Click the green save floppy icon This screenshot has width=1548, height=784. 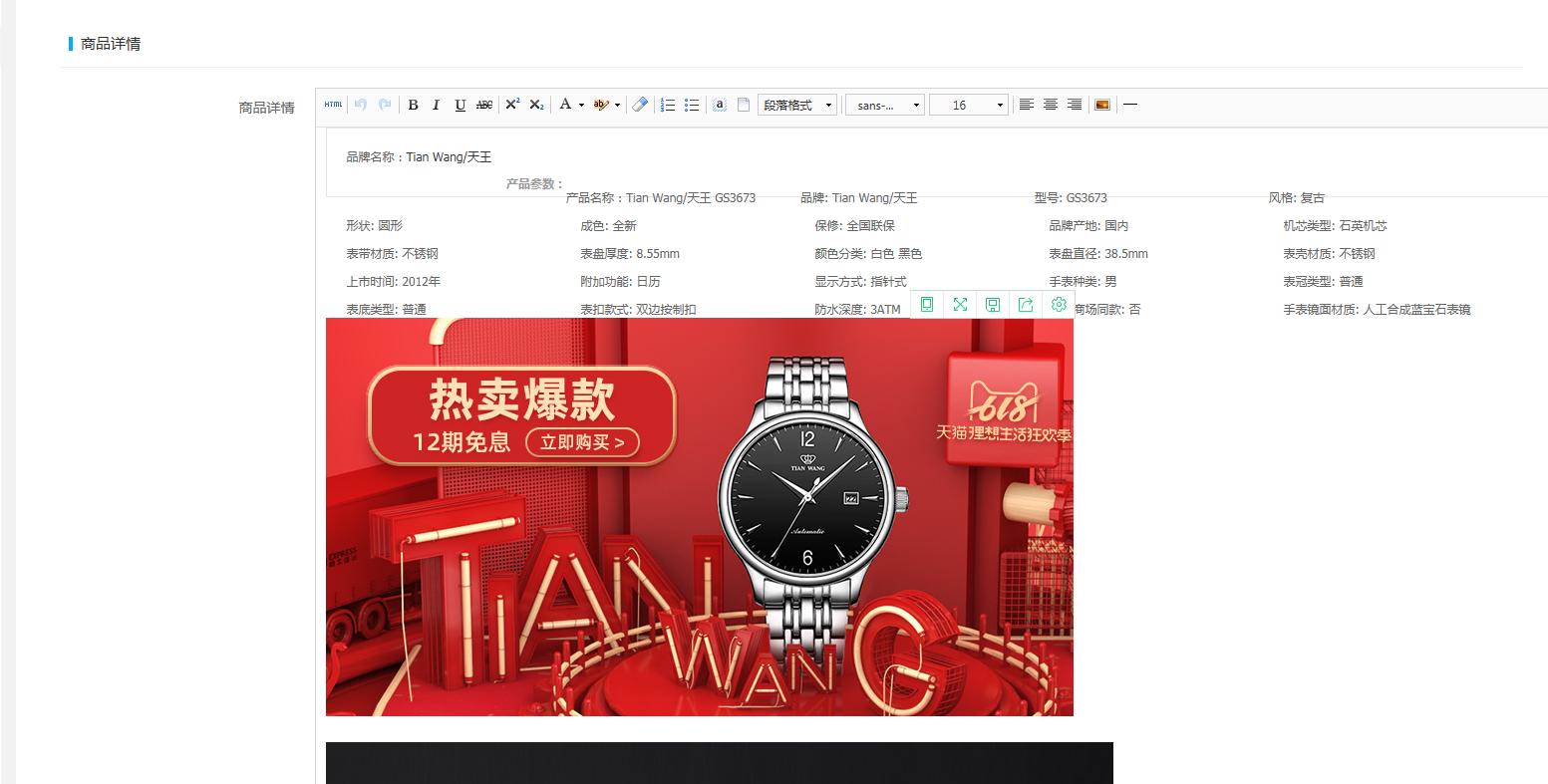pos(993,305)
